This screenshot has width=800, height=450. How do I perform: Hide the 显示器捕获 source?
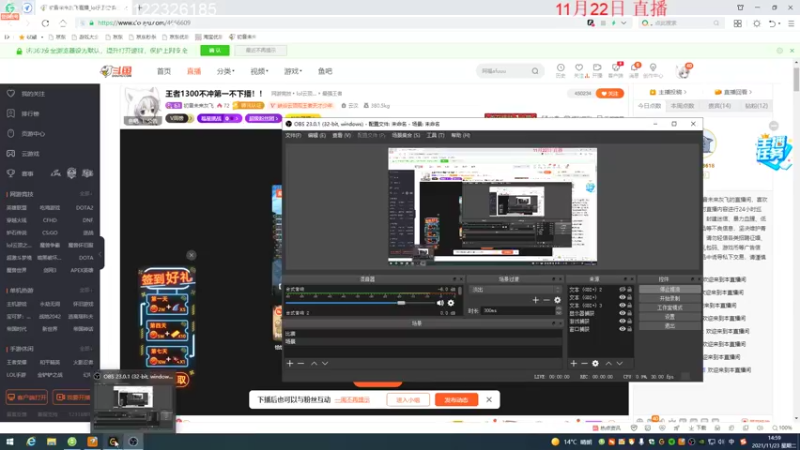coord(622,313)
